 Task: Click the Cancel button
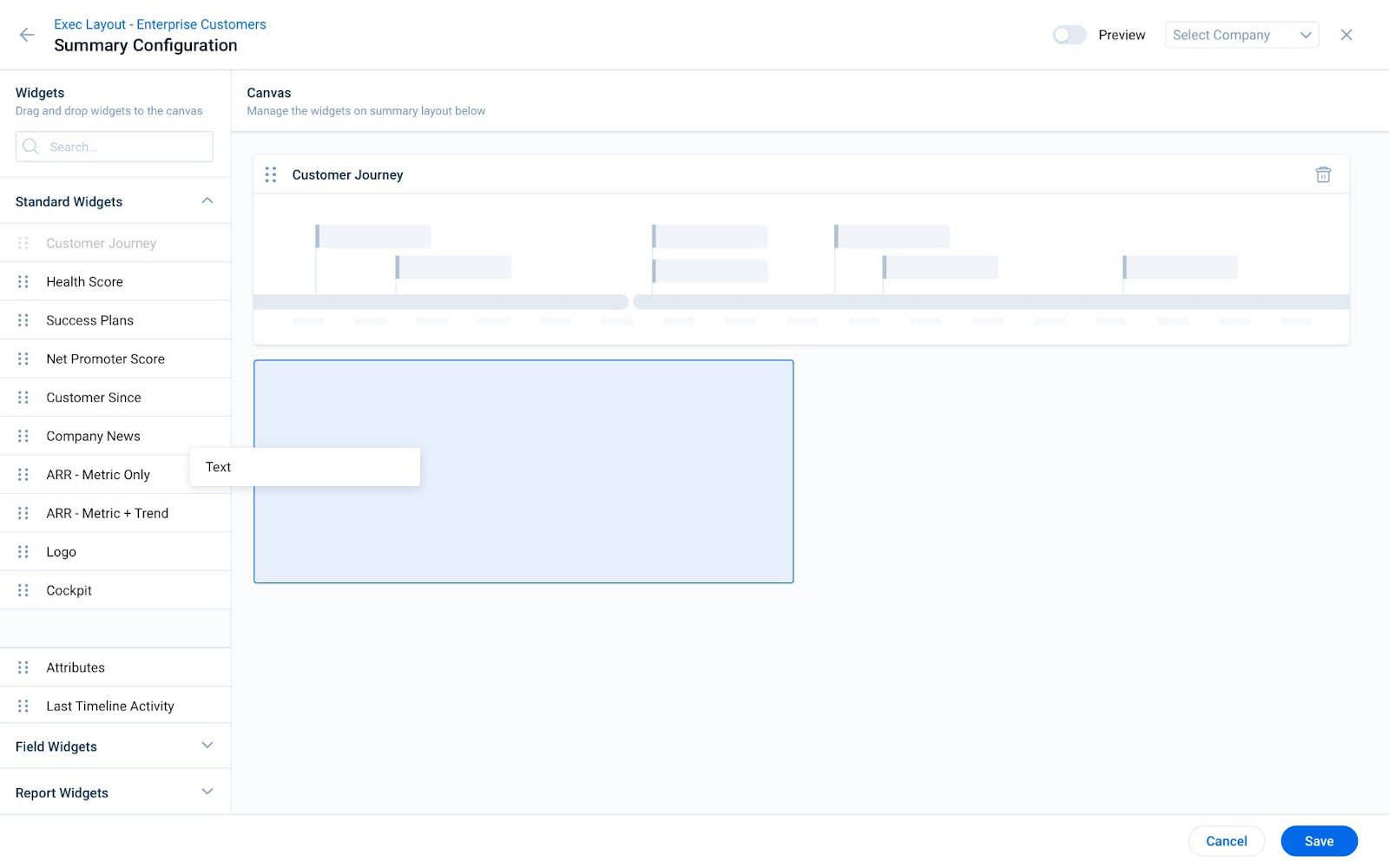(x=1226, y=840)
